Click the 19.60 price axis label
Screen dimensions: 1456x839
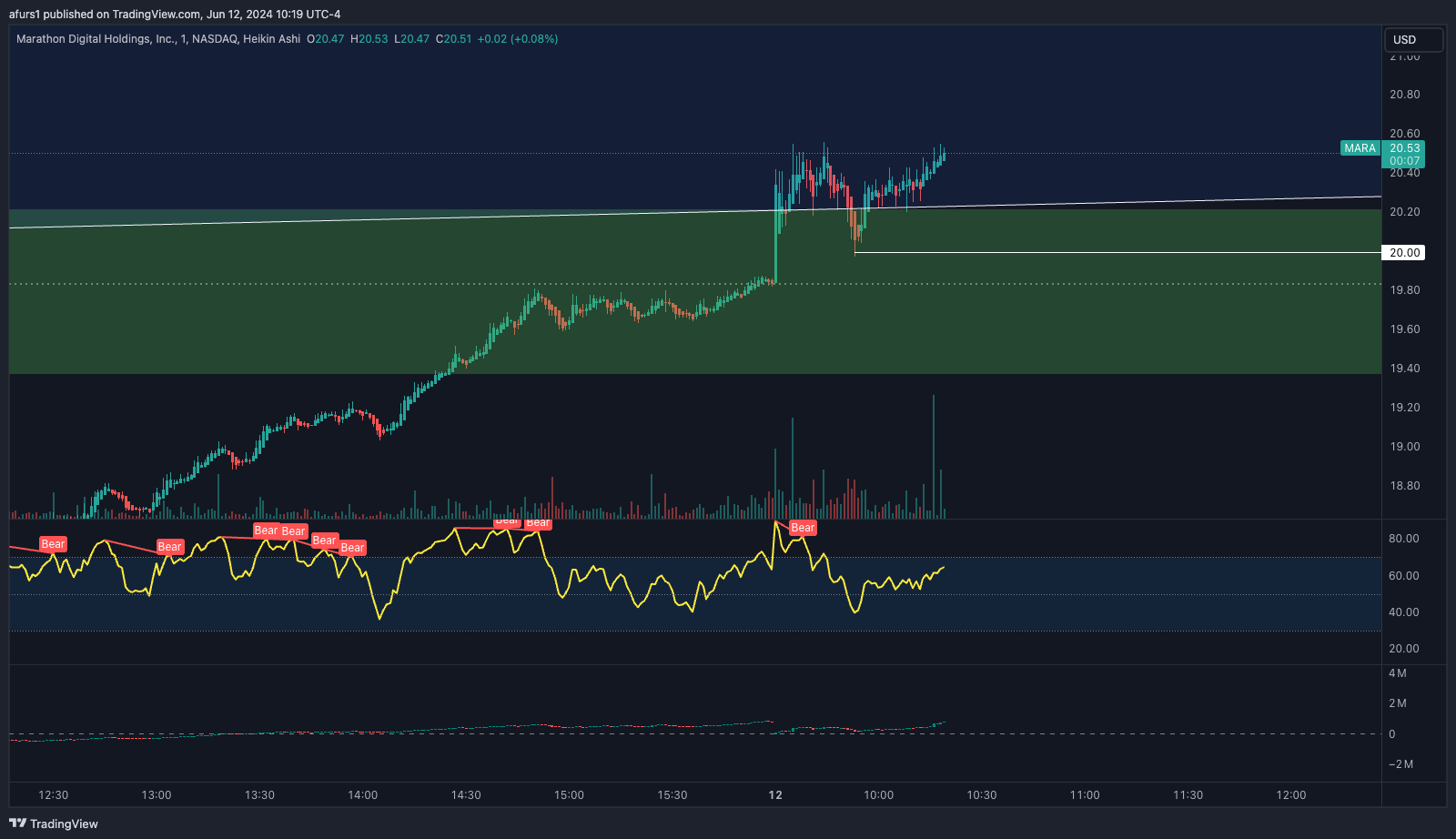pyautogui.click(x=1404, y=329)
